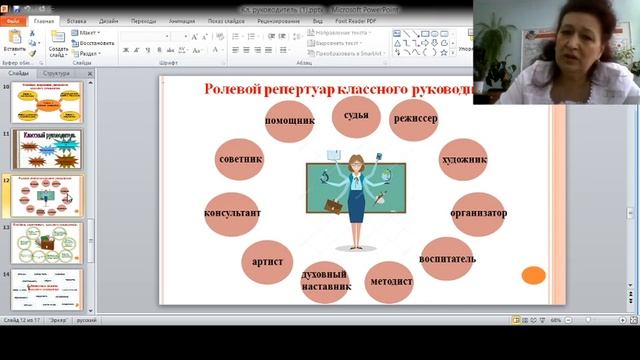
Task: Open Align Text (Выровнять текст) dropdown
Action: coord(335,43)
